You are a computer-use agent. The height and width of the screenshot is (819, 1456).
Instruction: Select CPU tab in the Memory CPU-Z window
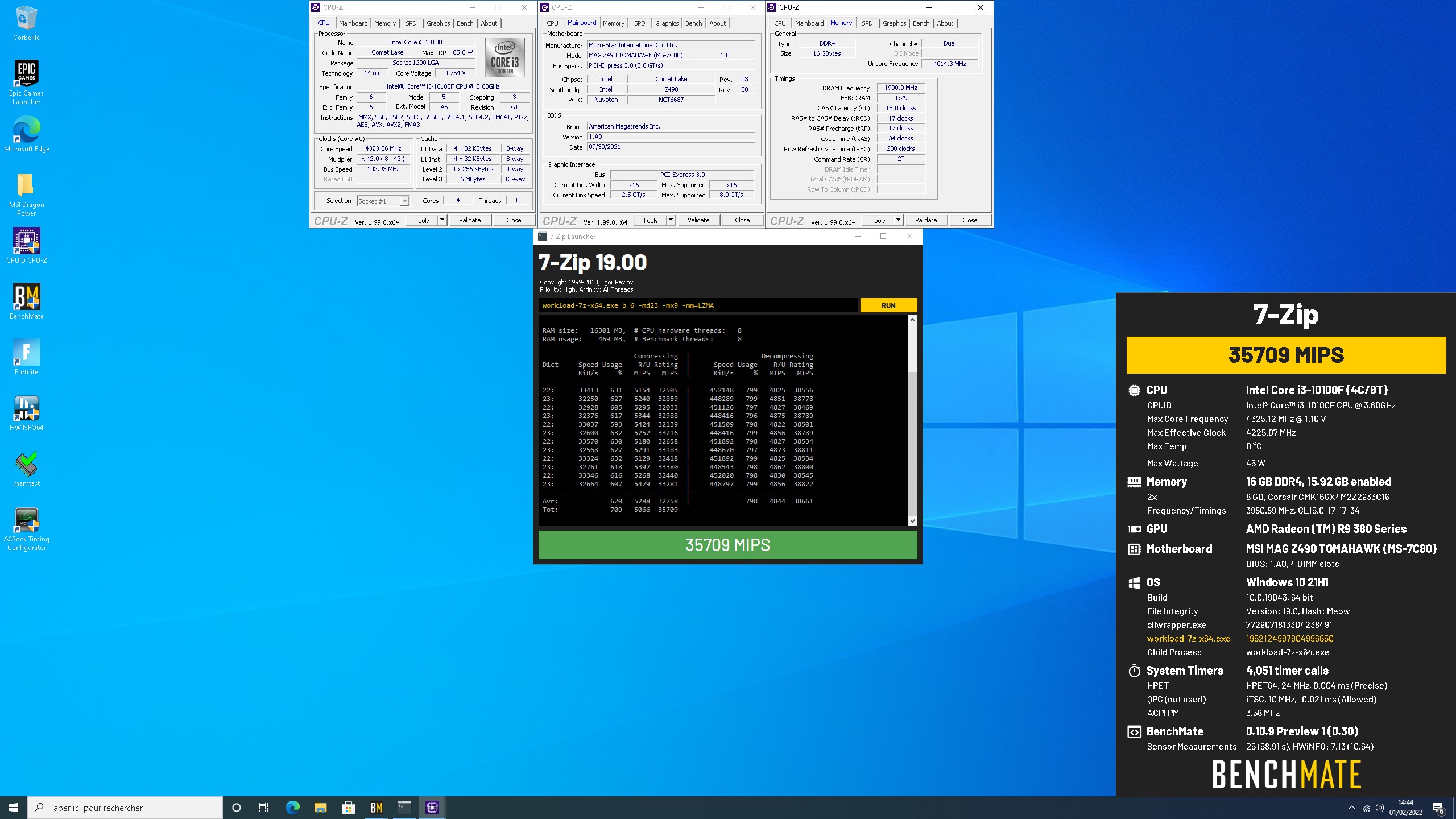tap(780, 23)
